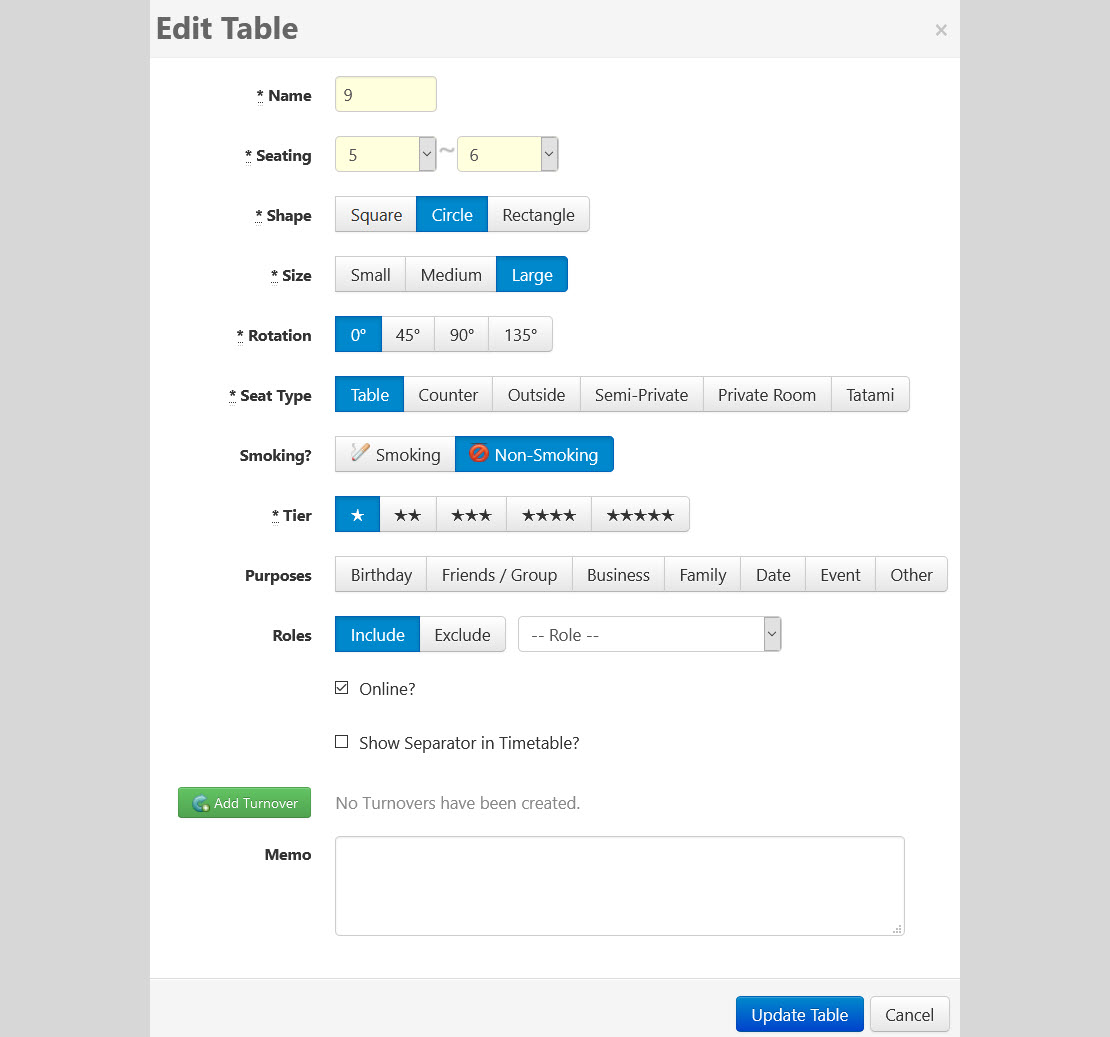Select Square shape
The image size is (1110, 1037).
[x=376, y=214]
